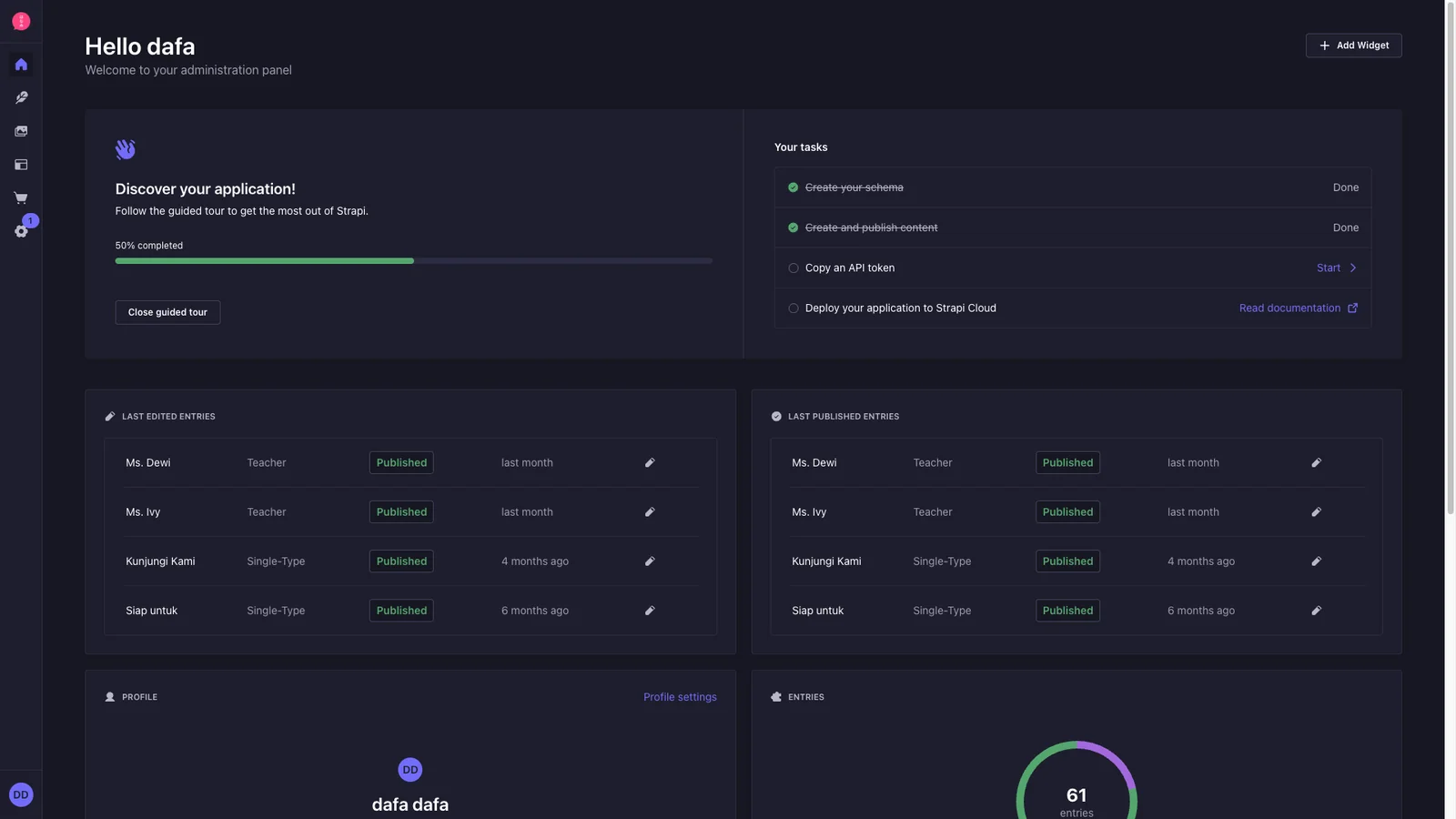Select the Copy an API token circle
This screenshot has width=1456, height=819.
click(794, 268)
